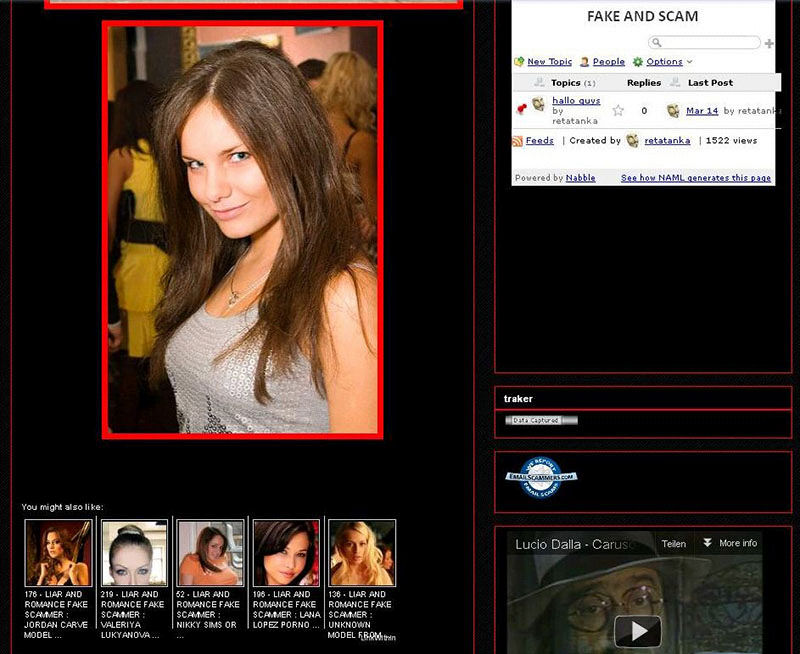Open the Options menu link
Viewport: 800px width, 654px height.
[x=664, y=62]
